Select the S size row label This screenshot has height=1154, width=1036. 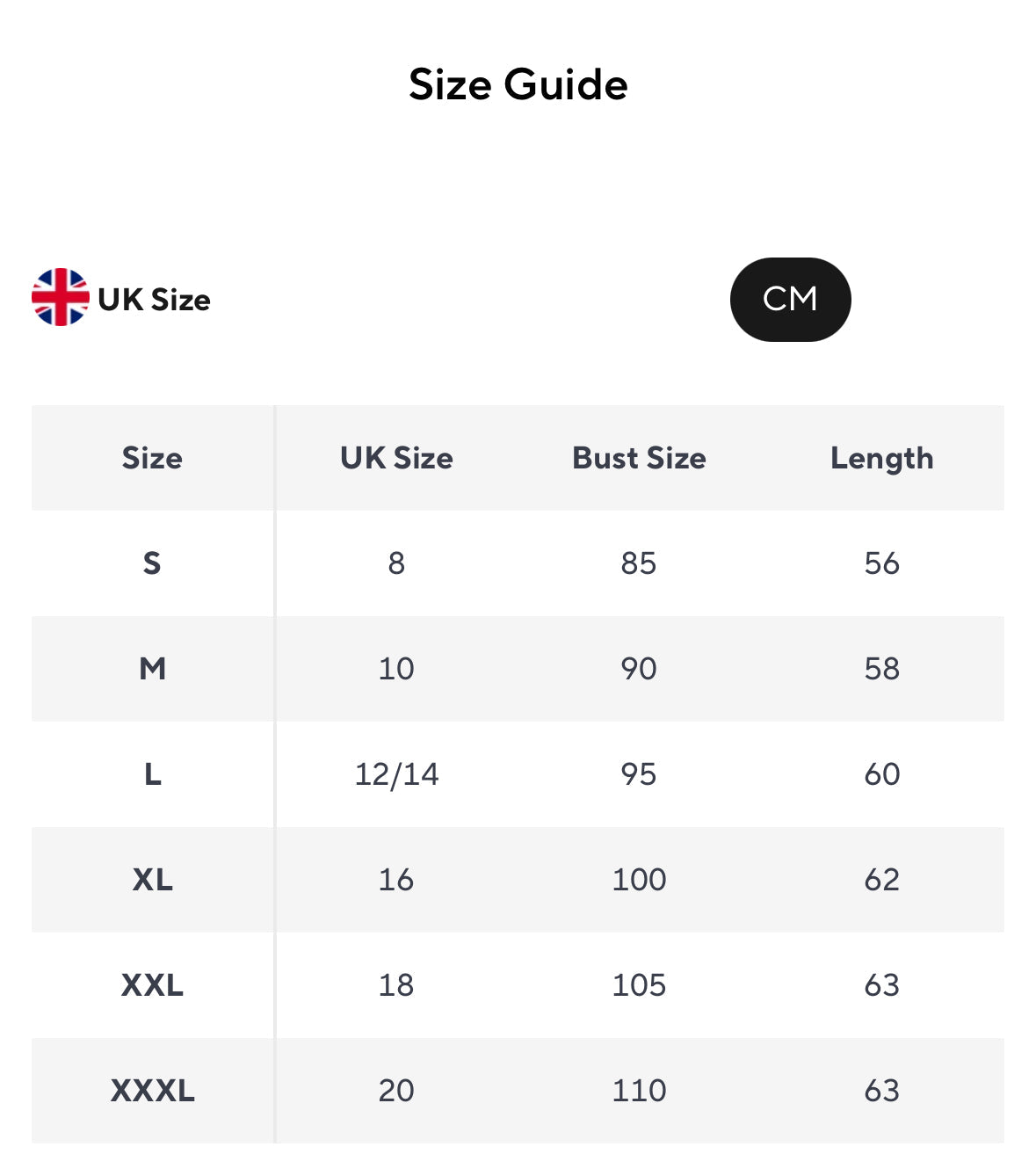coord(152,562)
